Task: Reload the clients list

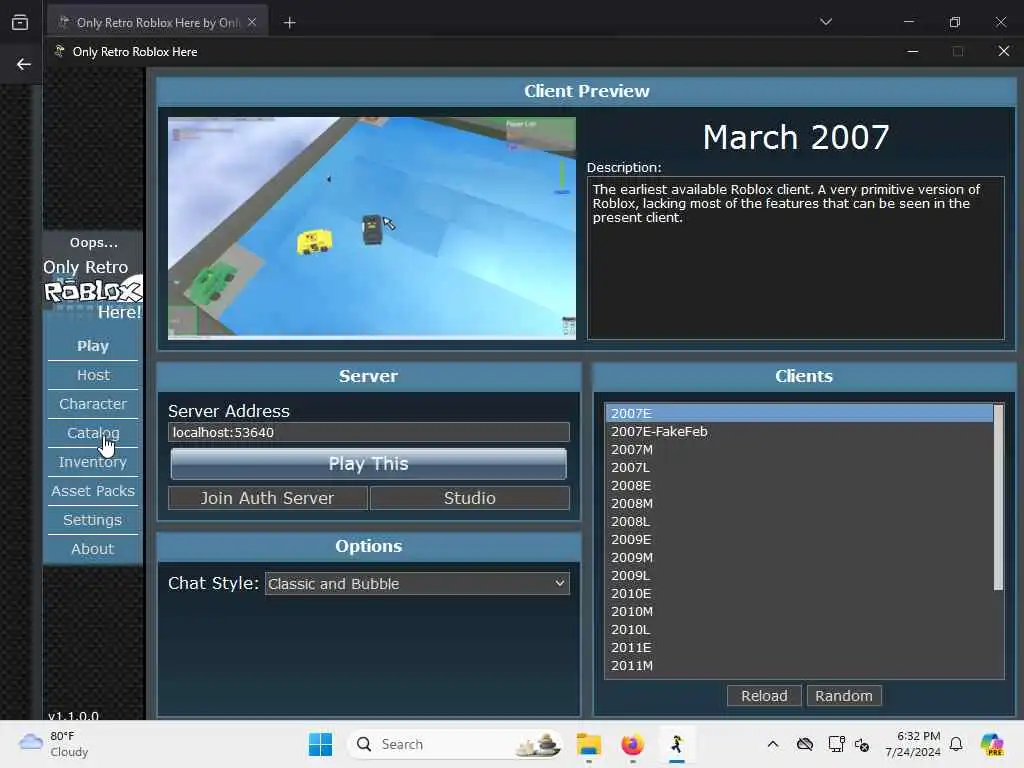Action: 764,696
